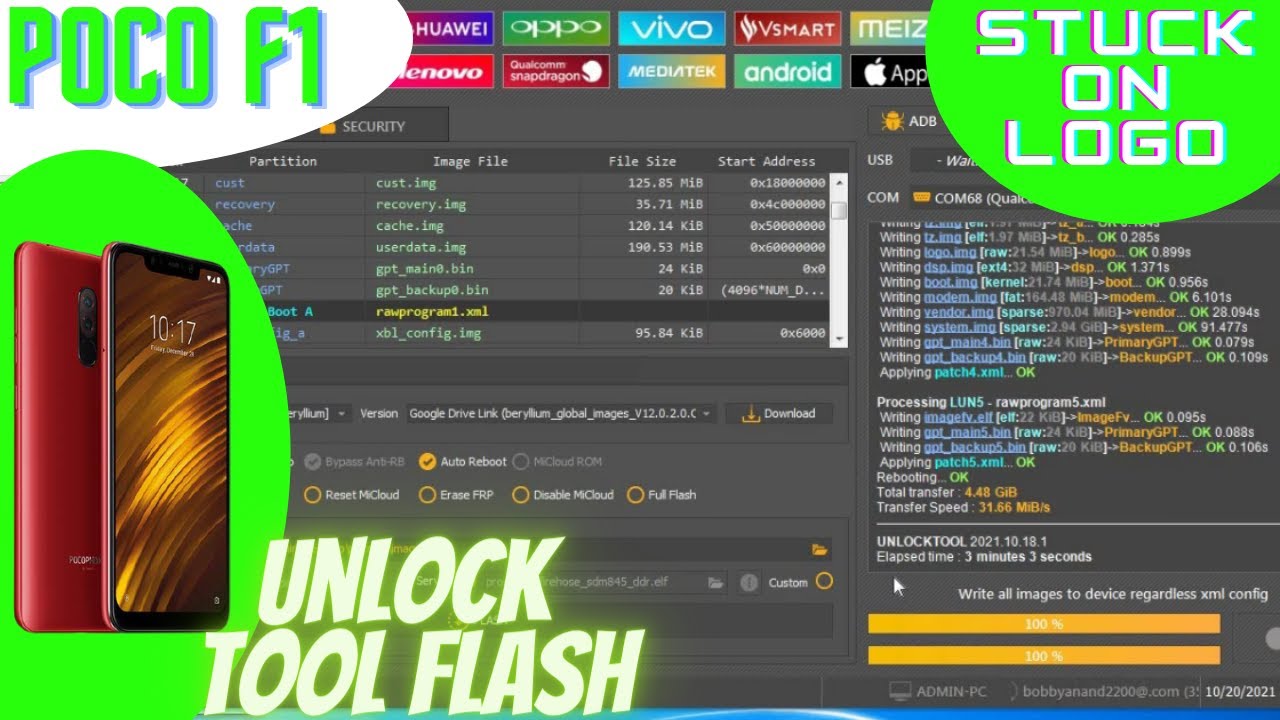This screenshot has width=1280, height=720.
Task: Browse folder icon for image path
Action: coord(820,549)
